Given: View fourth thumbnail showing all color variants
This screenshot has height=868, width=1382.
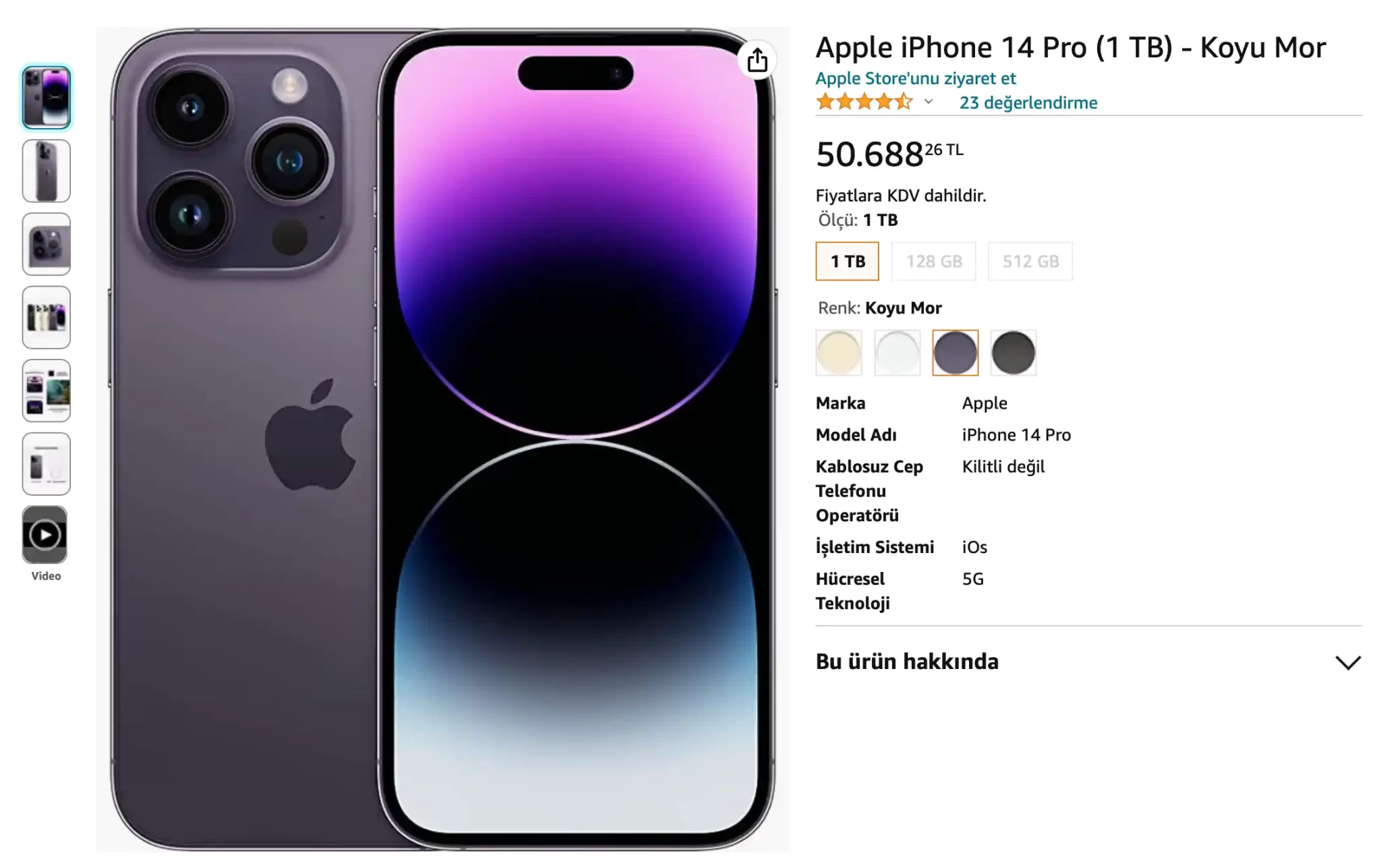Looking at the screenshot, I should pyautogui.click(x=46, y=317).
